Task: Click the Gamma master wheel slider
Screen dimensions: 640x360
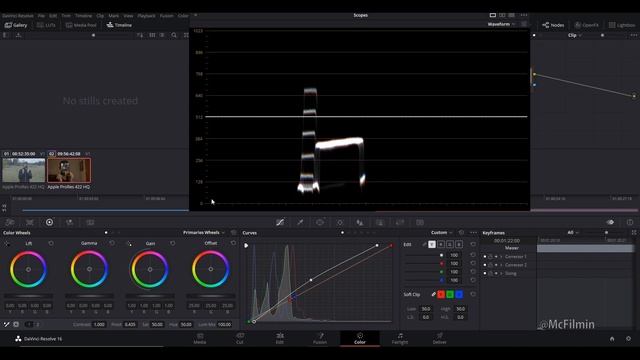Action: click(x=89, y=296)
